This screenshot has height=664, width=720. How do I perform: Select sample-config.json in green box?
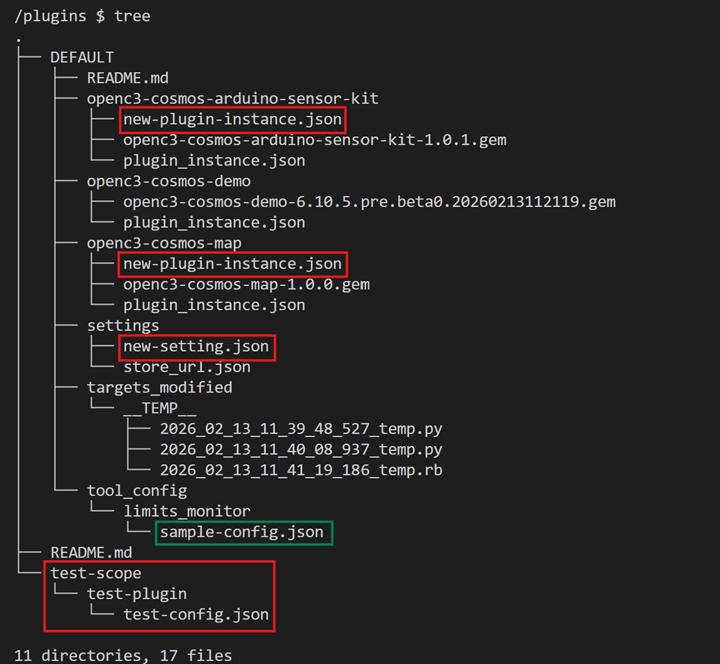coord(242,532)
